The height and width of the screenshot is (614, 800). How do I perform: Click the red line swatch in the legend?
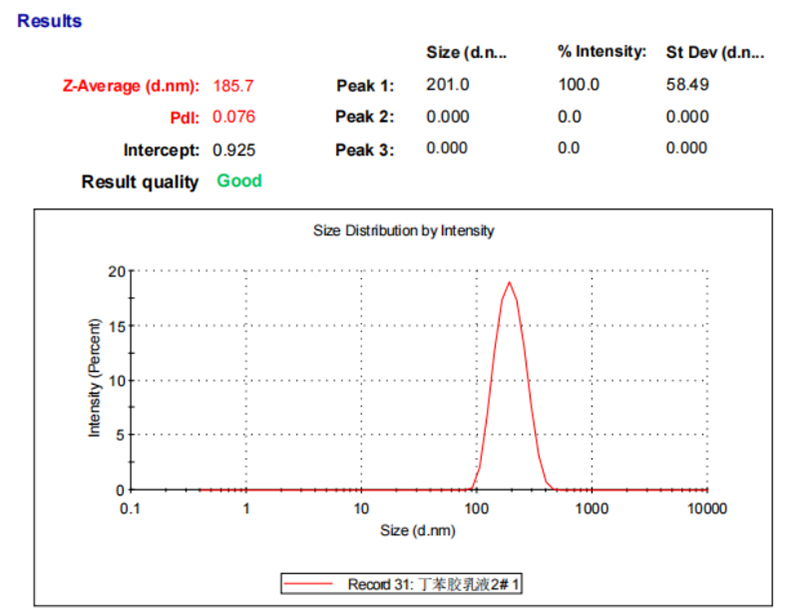click(x=309, y=584)
